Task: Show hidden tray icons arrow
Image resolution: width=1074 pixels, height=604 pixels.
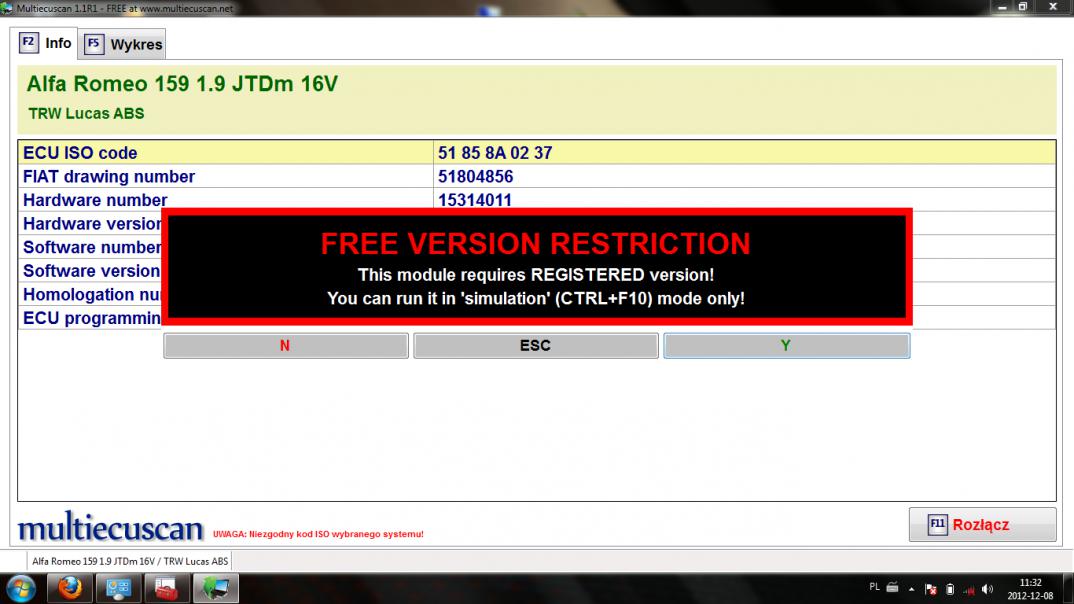Action: point(911,589)
